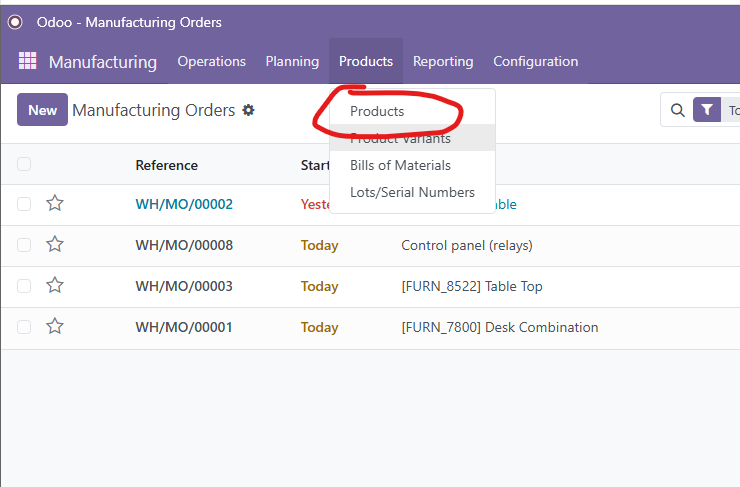
Task: Check the box for WH/MO/00001
Action: tap(24, 327)
